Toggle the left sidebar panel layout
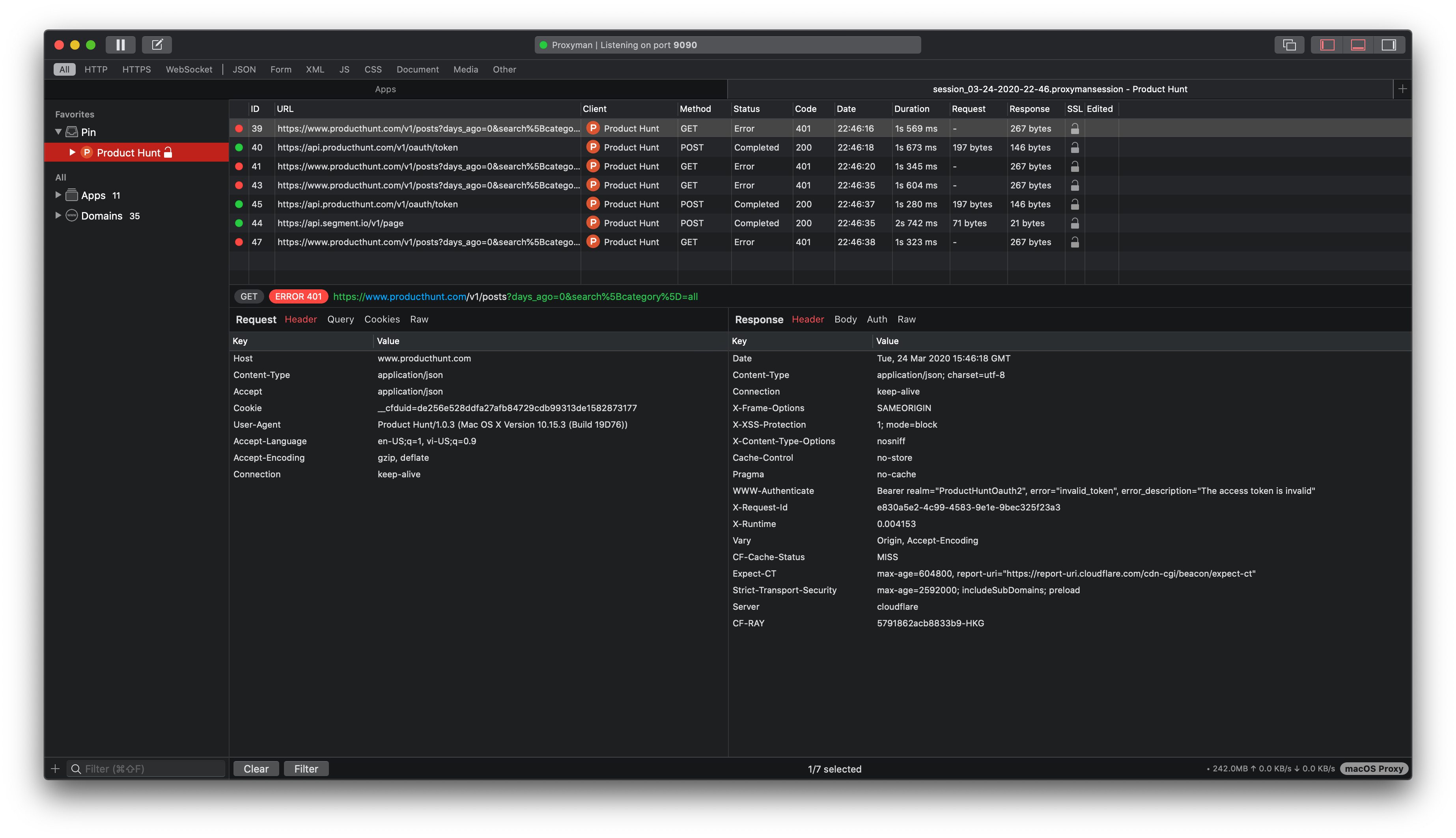Screen dimensions: 1456x838 pos(1327,44)
